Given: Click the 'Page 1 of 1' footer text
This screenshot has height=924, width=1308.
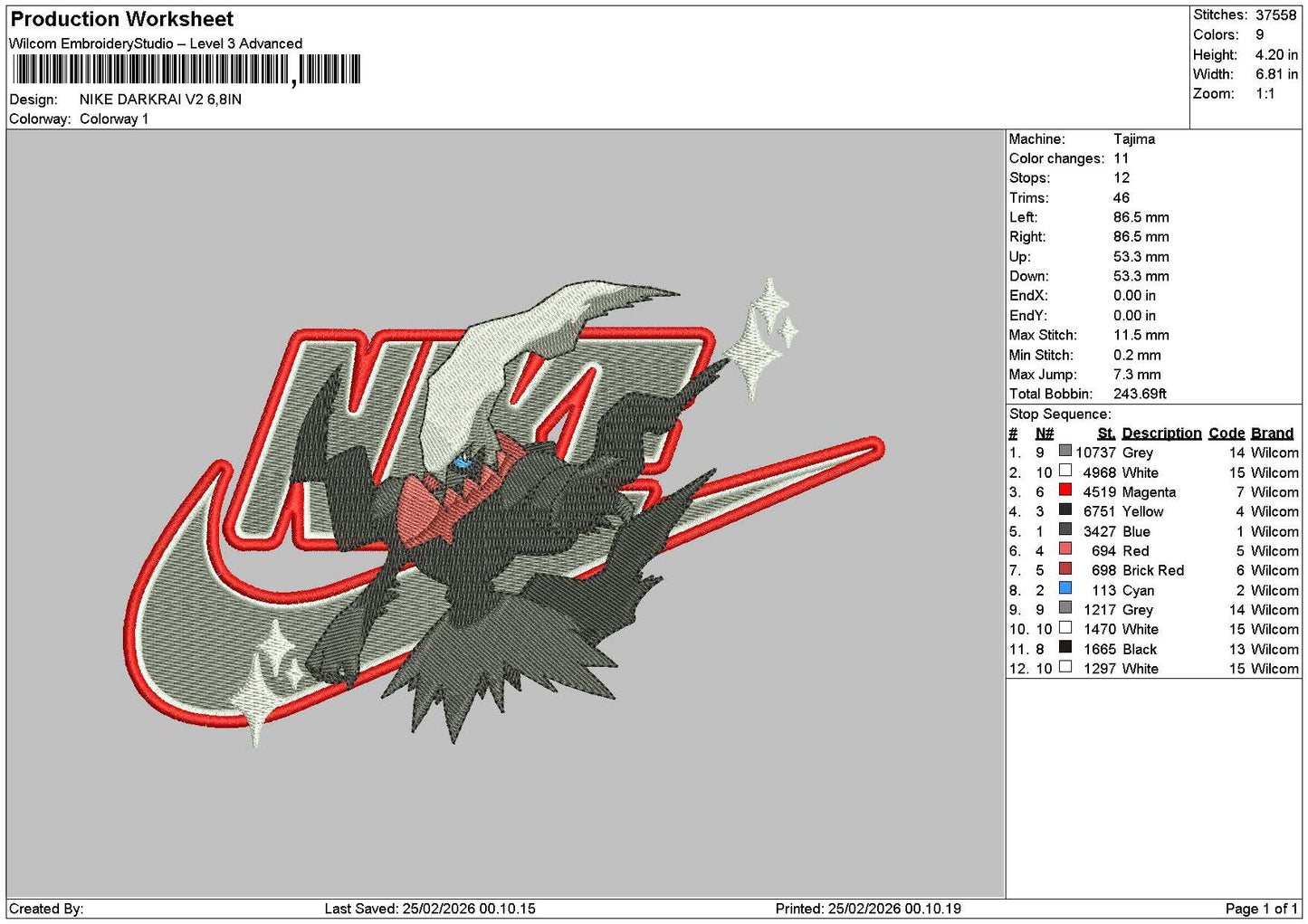Looking at the screenshot, I should 1262,909.
